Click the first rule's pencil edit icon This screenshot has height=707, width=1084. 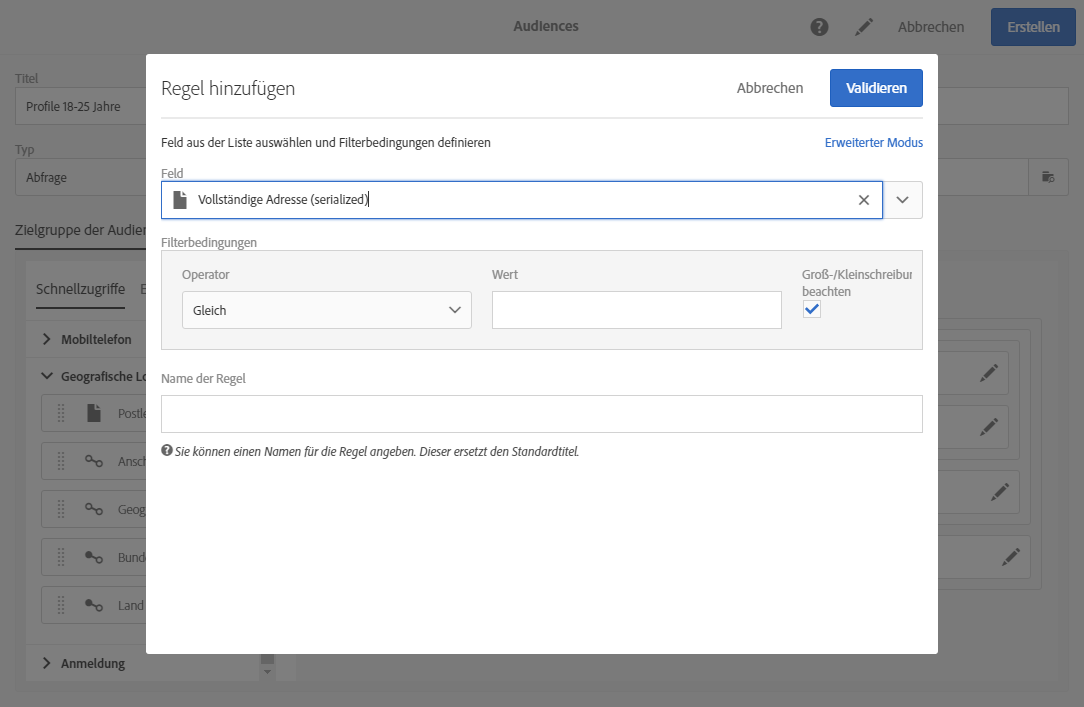point(989,373)
